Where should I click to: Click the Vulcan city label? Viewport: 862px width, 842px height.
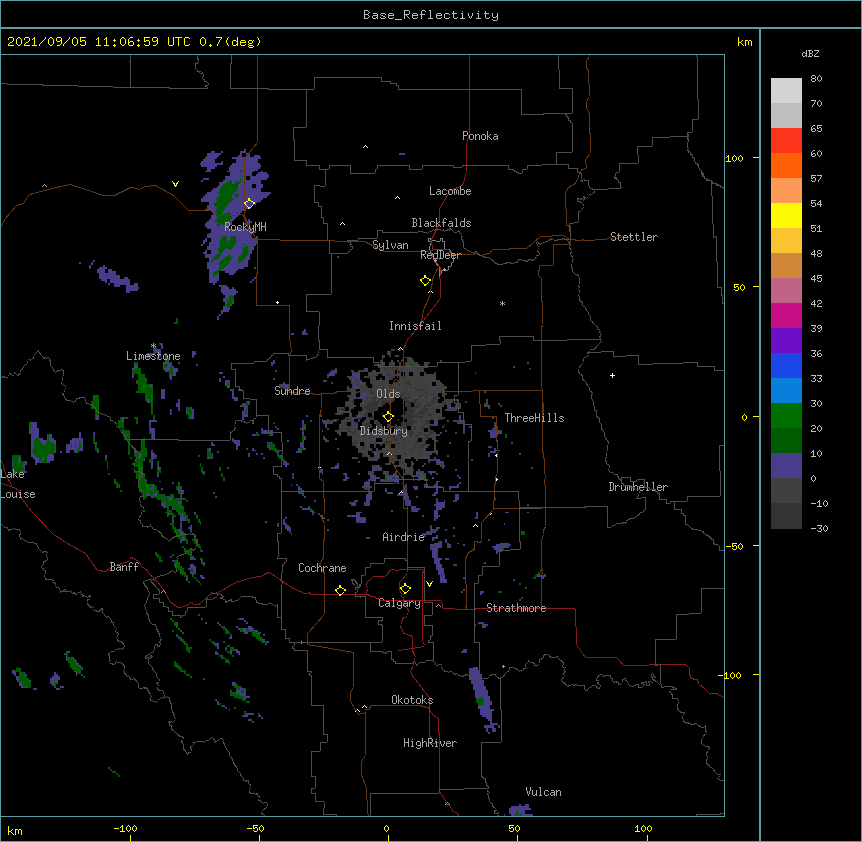(x=543, y=792)
